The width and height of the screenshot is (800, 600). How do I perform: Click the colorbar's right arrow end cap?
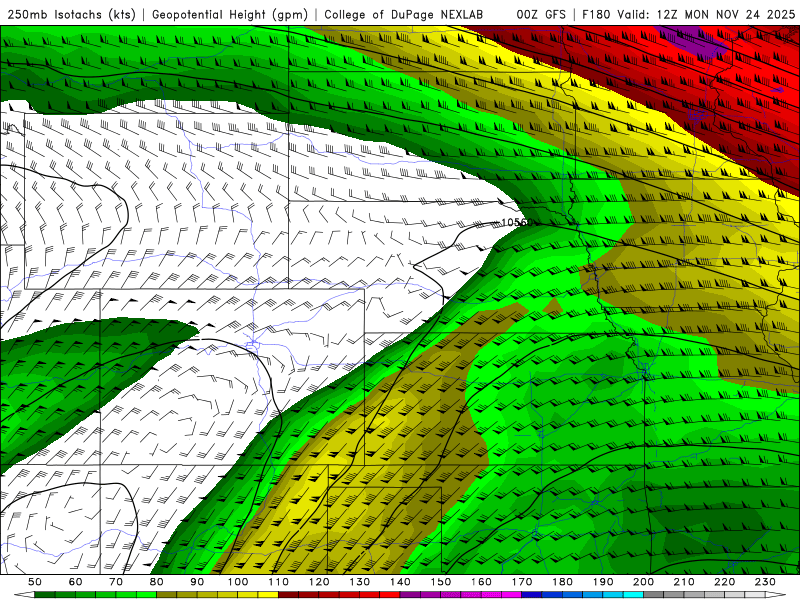tap(776, 594)
